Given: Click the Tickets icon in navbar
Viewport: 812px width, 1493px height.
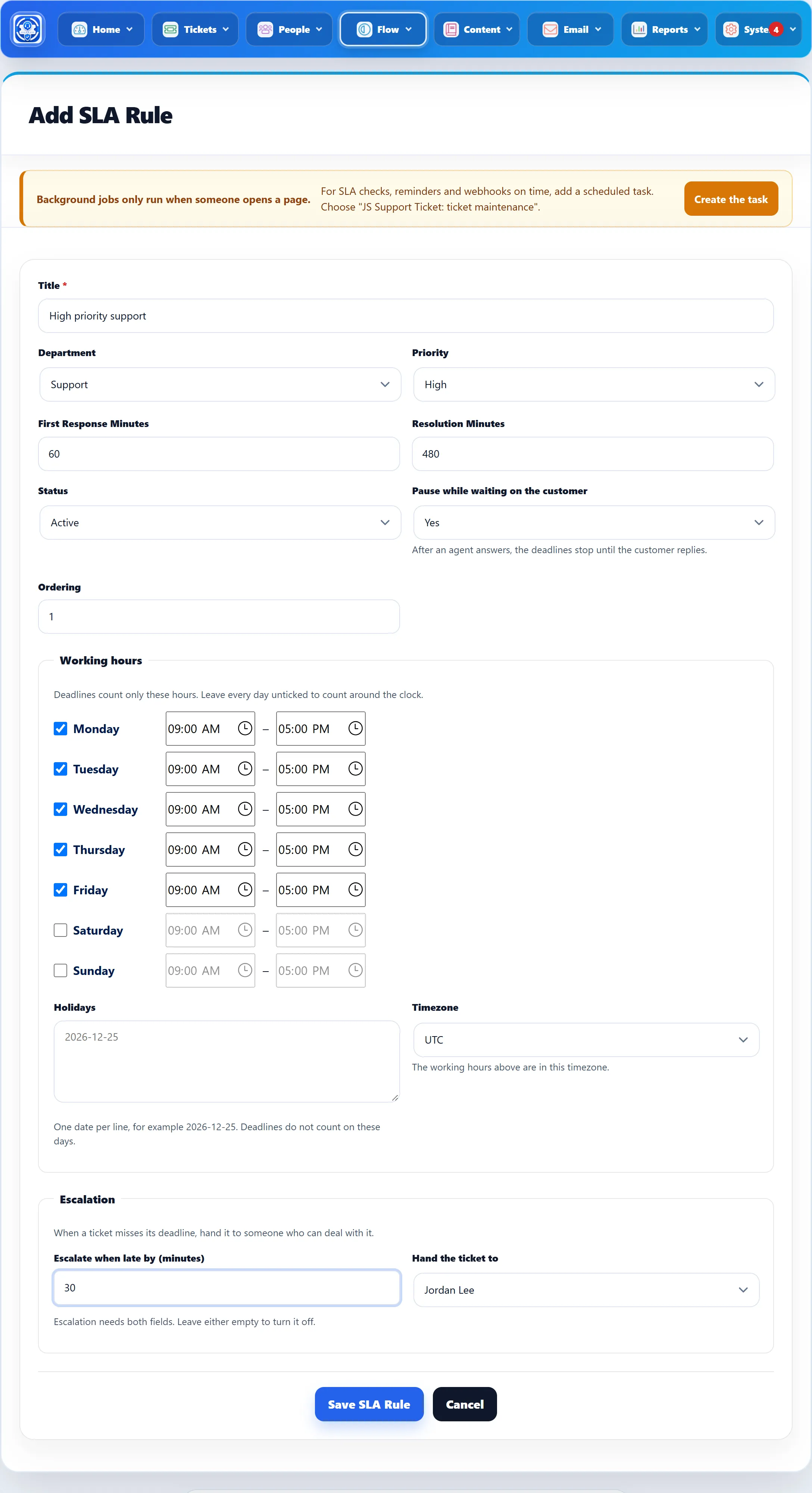Looking at the screenshot, I should tap(171, 29).
